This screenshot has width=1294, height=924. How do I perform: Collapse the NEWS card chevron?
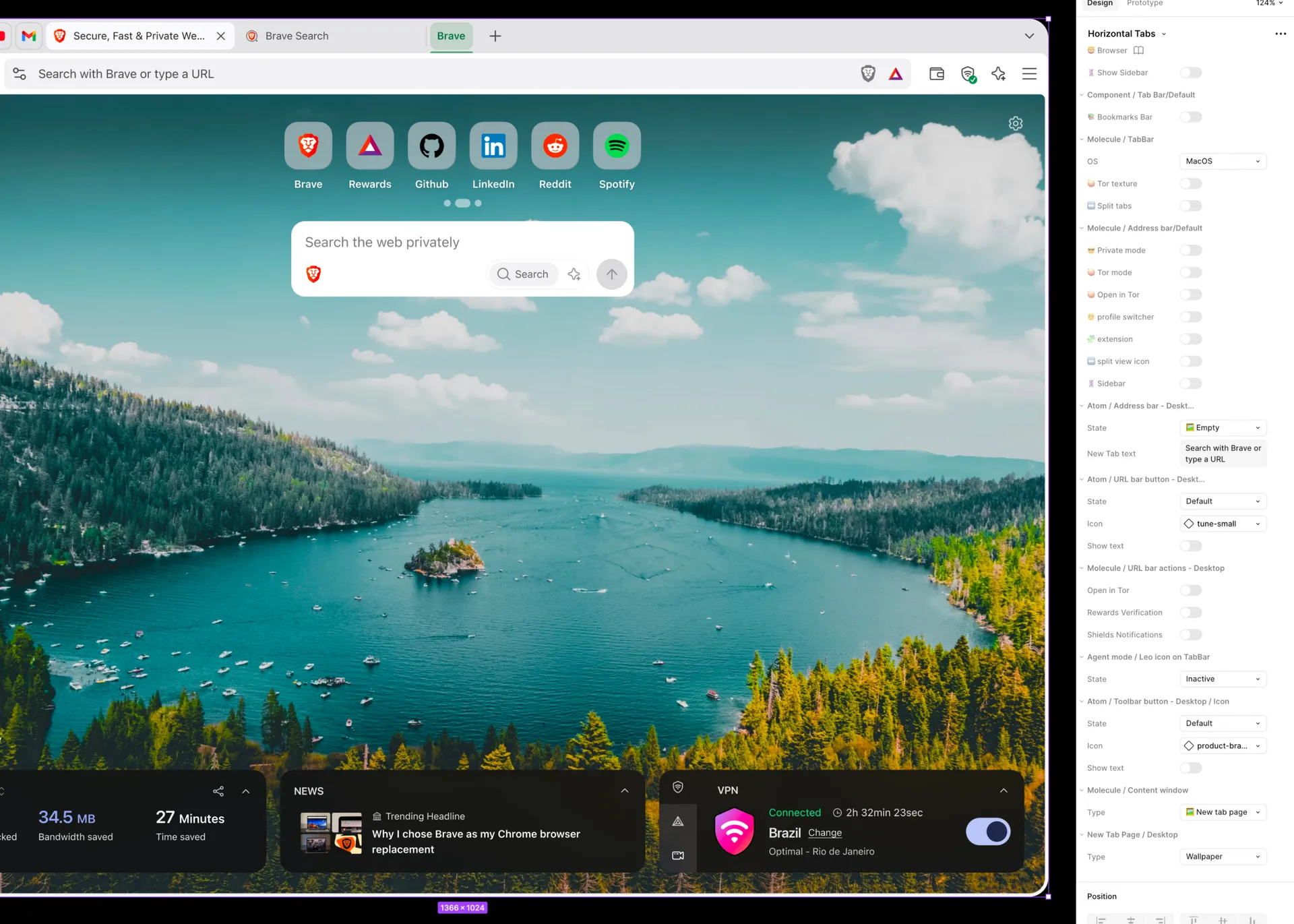(624, 791)
